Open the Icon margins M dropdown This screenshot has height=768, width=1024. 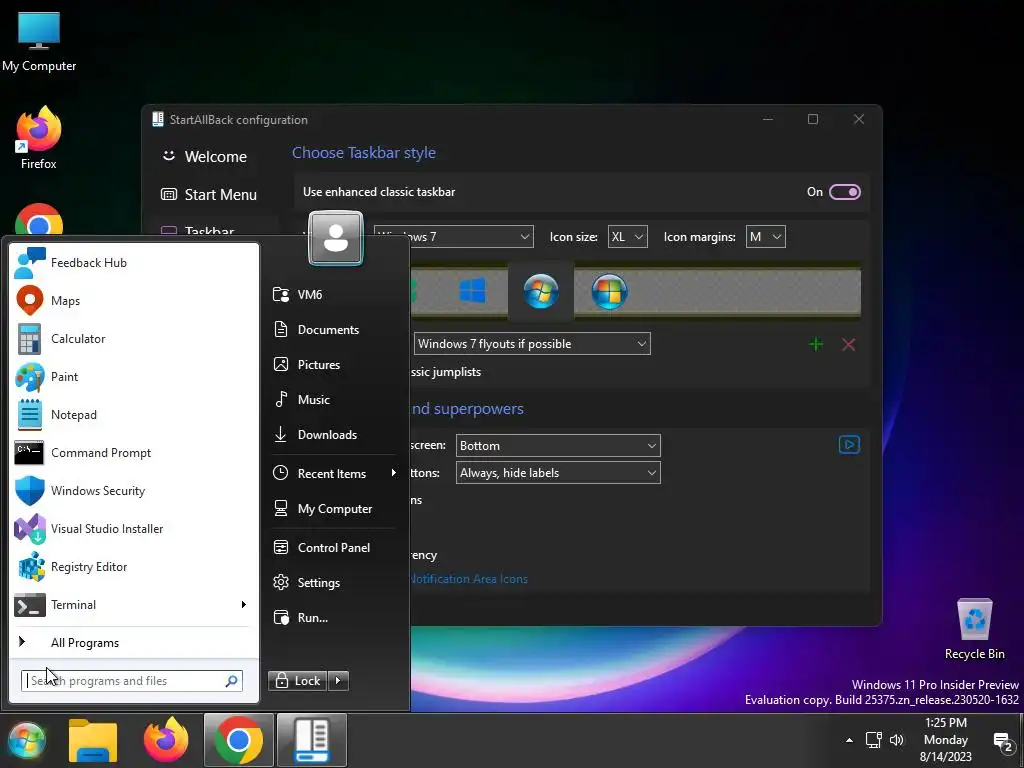pos(765,236)
